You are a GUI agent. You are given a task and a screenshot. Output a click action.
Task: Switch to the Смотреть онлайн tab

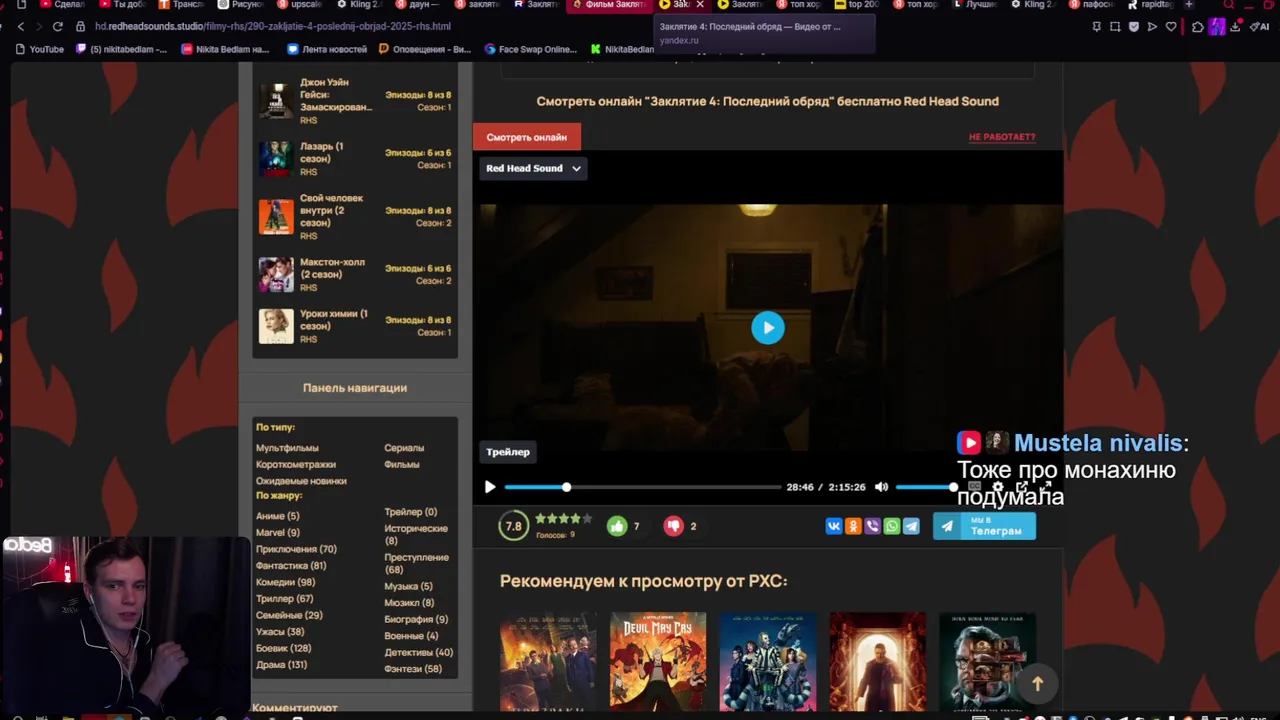tap(526, 137)
